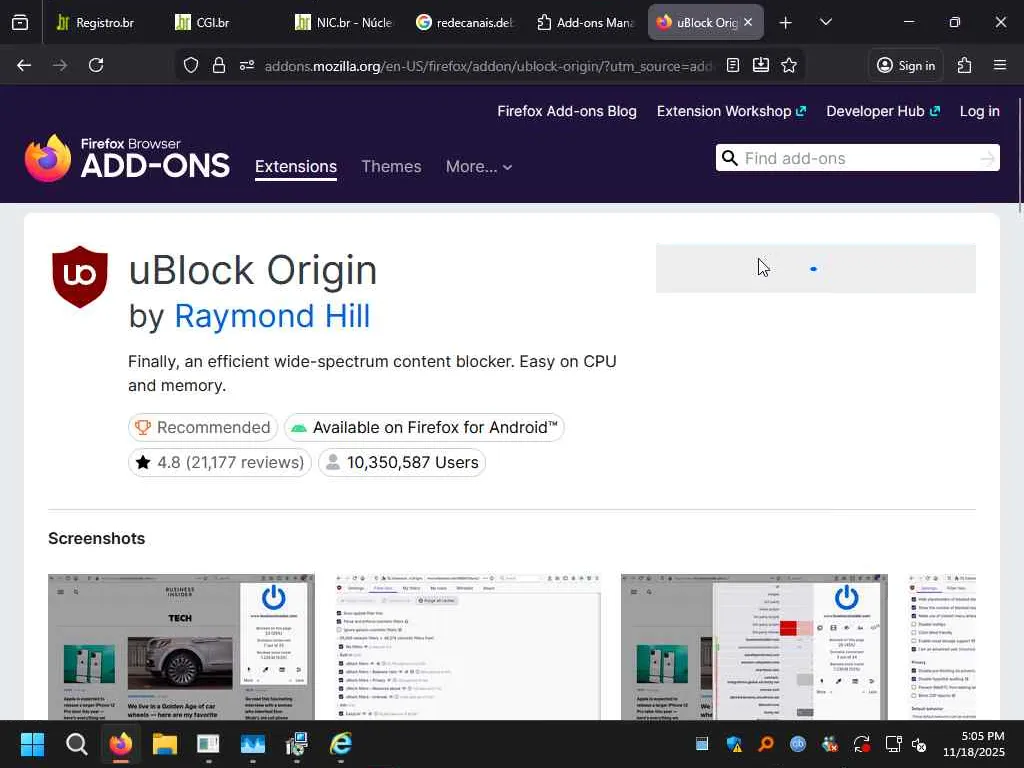1024x768 pixels.
Task: Open Internet Explorer icon in taskbar
Action: pyautogui.click(x=341, y=744)
